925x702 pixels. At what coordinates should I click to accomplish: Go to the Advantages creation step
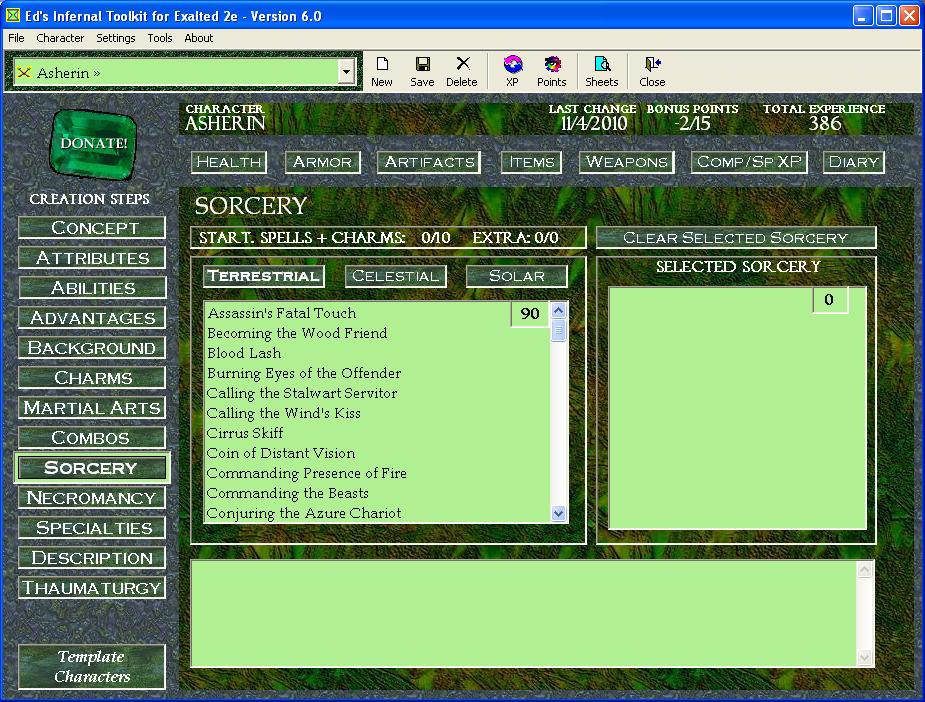coord(92,318)
